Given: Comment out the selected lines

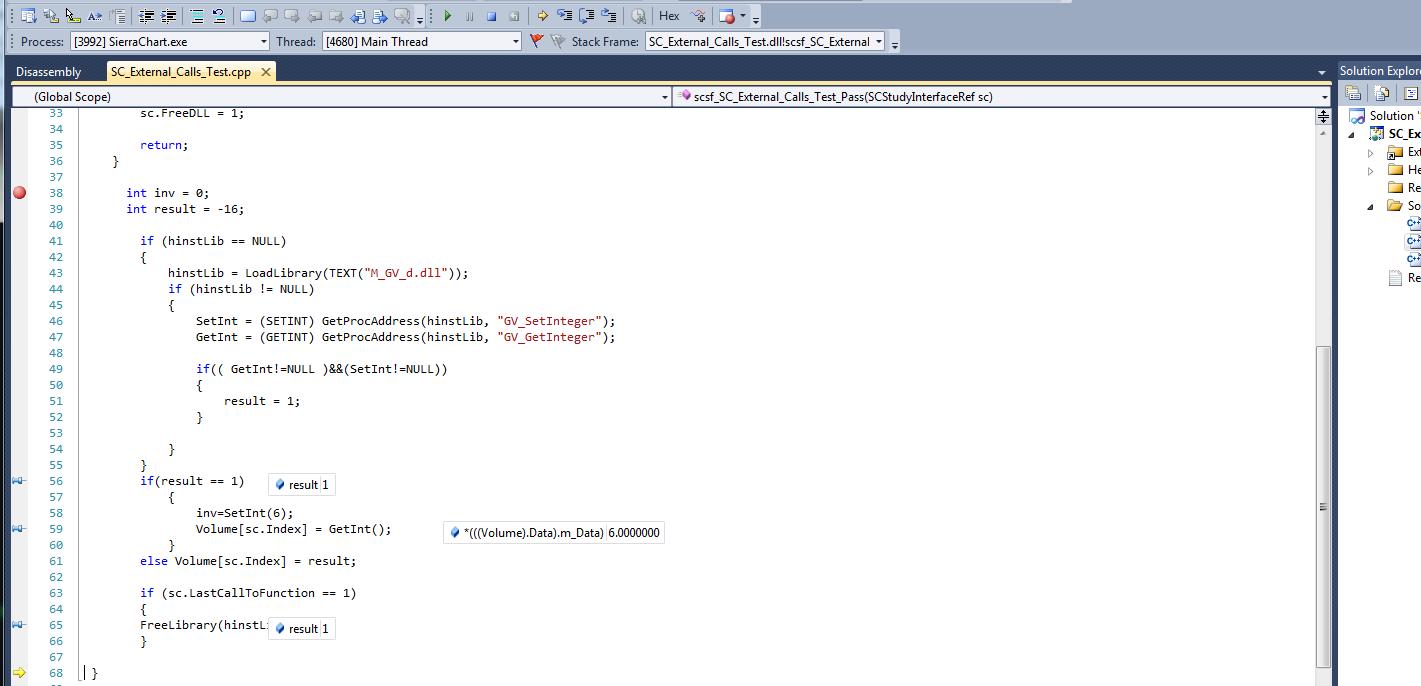Looking at the screenshot, I should pos(197,16).
